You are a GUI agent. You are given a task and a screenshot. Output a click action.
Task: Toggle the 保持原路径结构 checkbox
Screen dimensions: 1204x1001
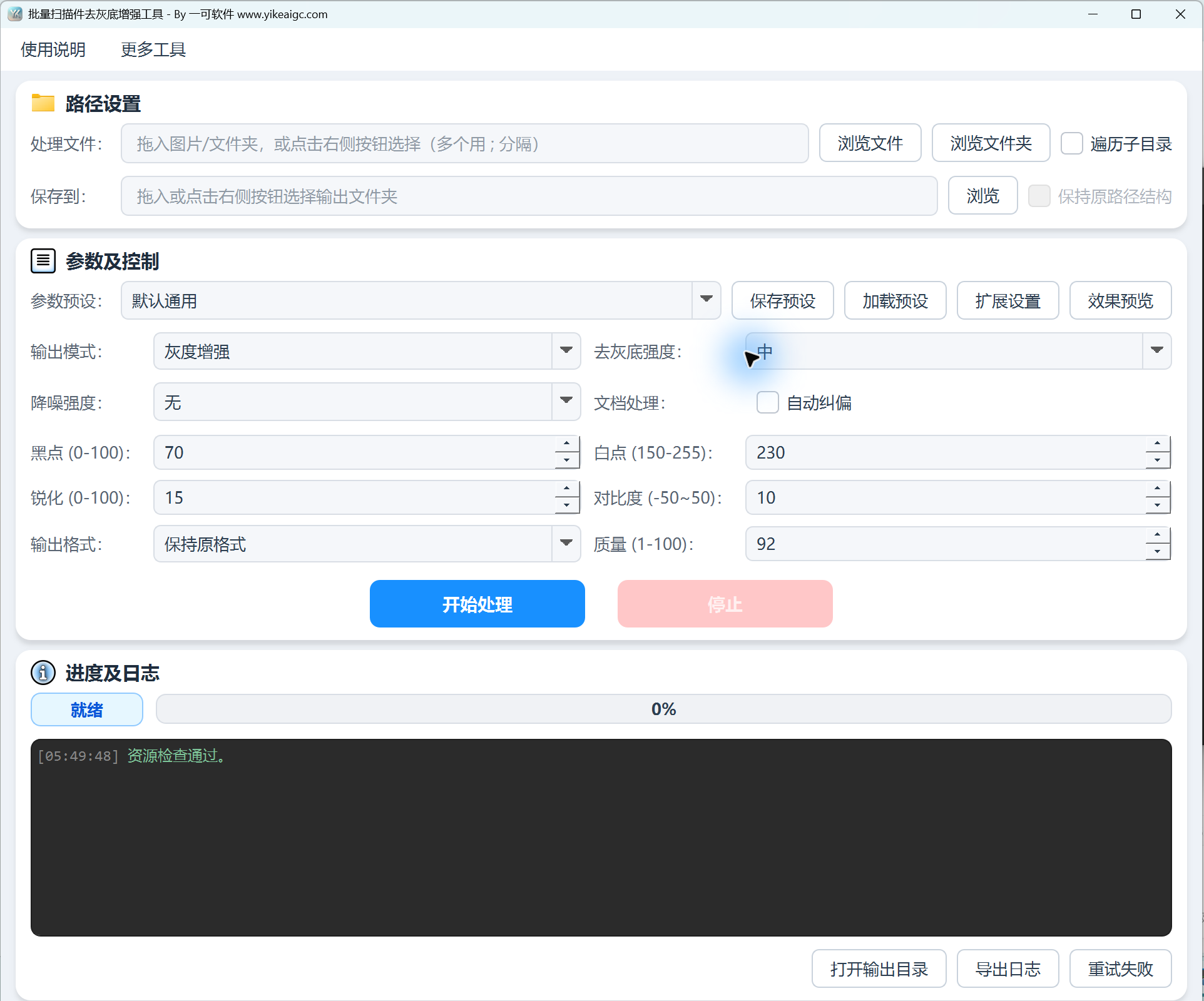[x=1039, y=196]
